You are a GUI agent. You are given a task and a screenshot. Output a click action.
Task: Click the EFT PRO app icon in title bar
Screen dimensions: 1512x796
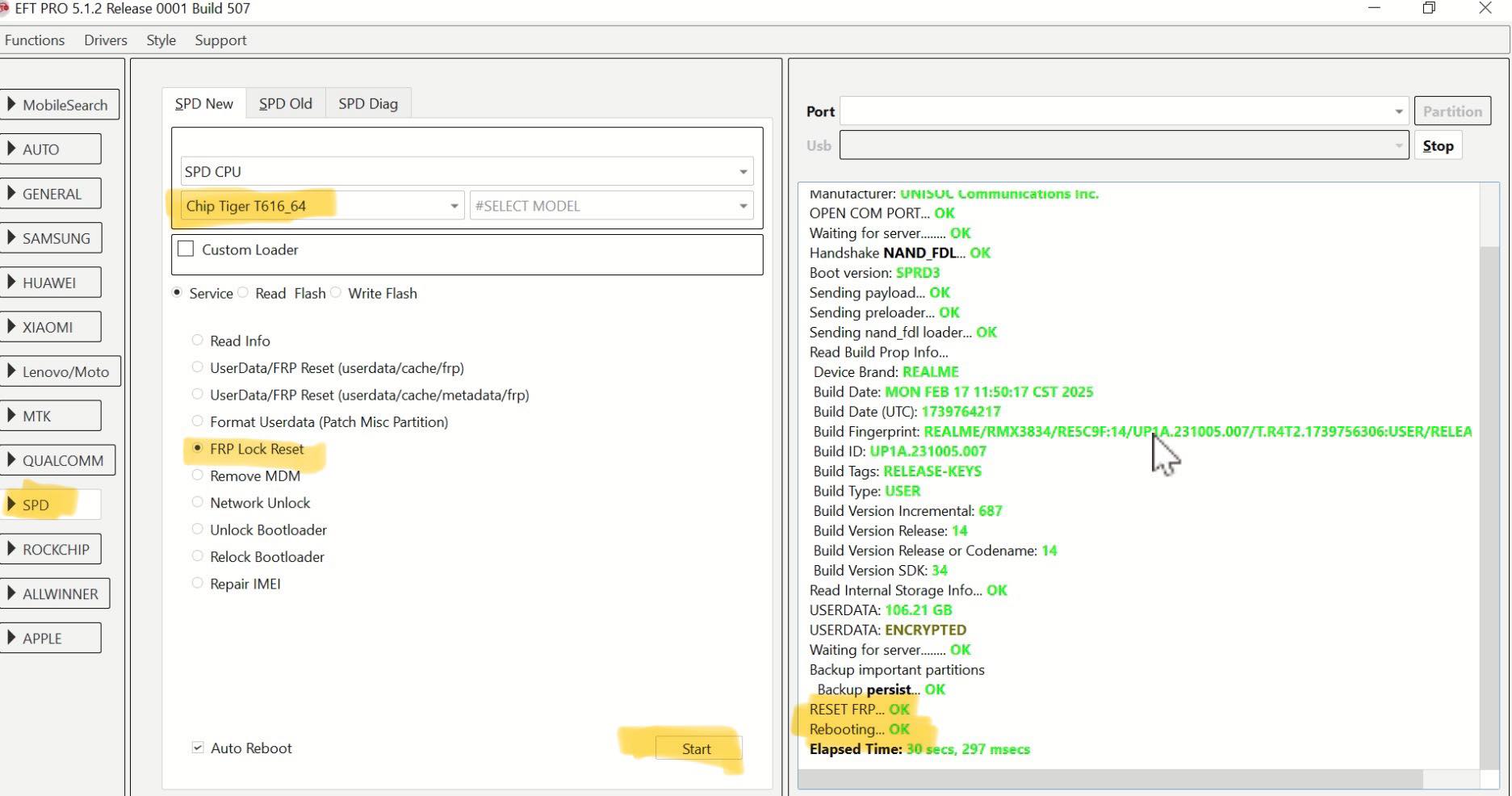pyautogui.click(x=4, y=8)
